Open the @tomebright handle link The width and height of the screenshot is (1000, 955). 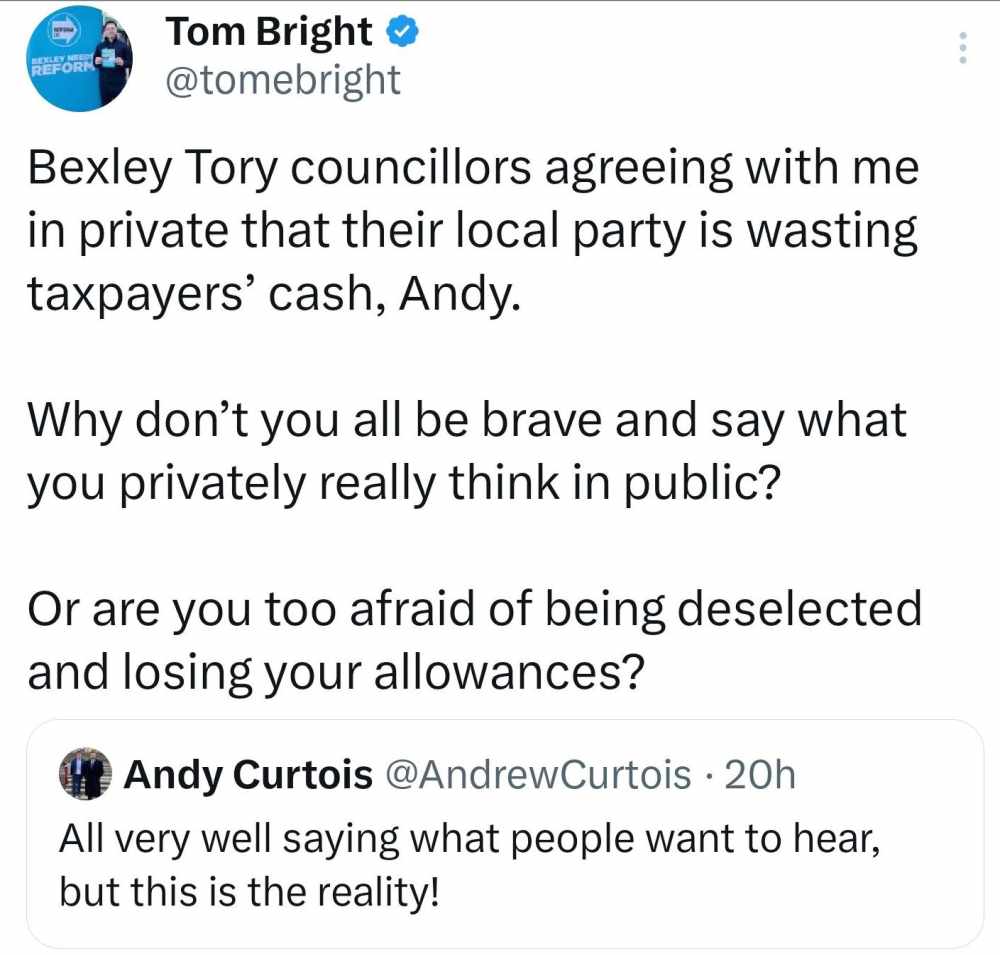282,79
